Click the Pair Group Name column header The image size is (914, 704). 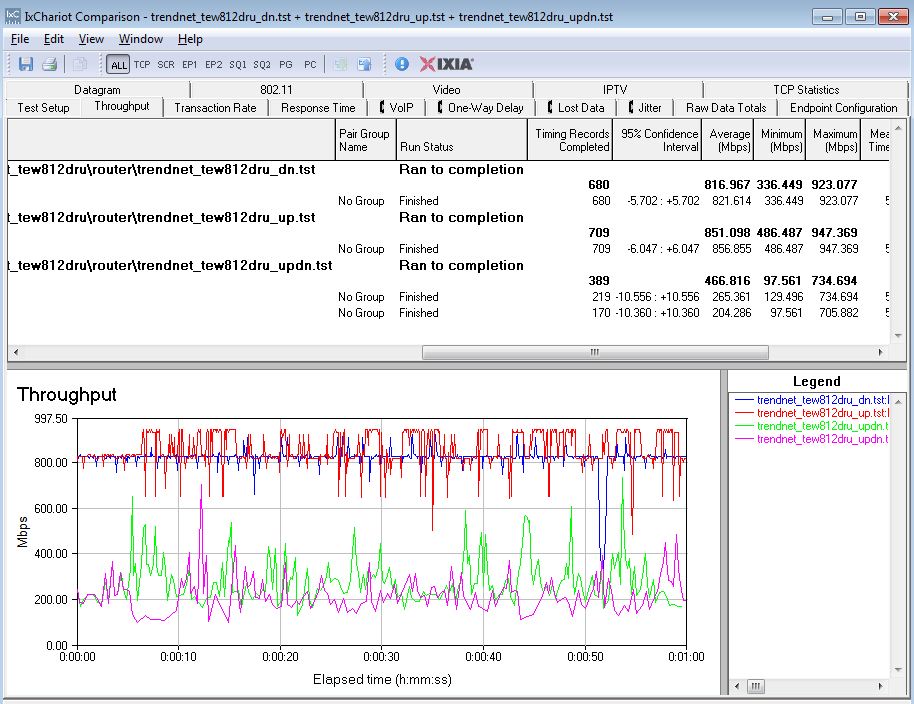click(365, 140)
